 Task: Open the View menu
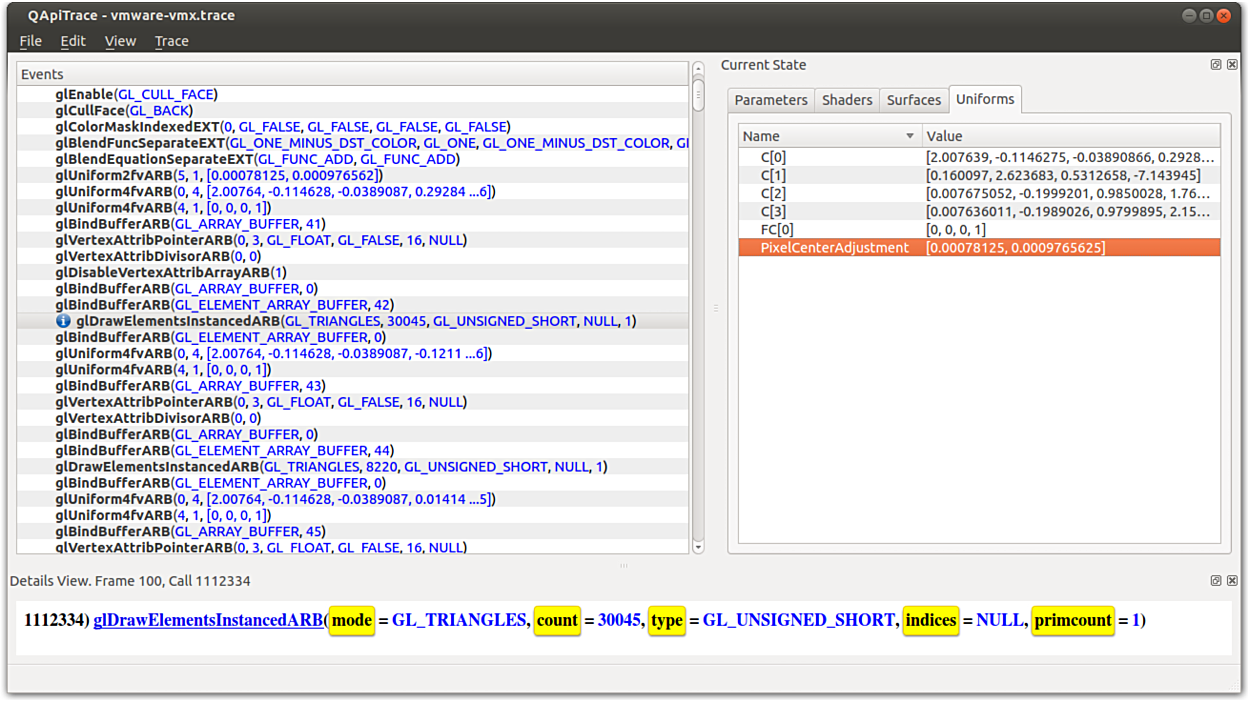click(x=120, y=41)
